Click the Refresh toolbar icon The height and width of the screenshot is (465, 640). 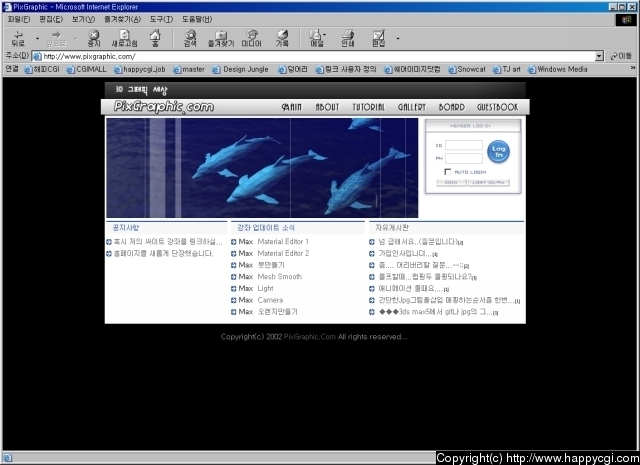click(x=124, y=38)
